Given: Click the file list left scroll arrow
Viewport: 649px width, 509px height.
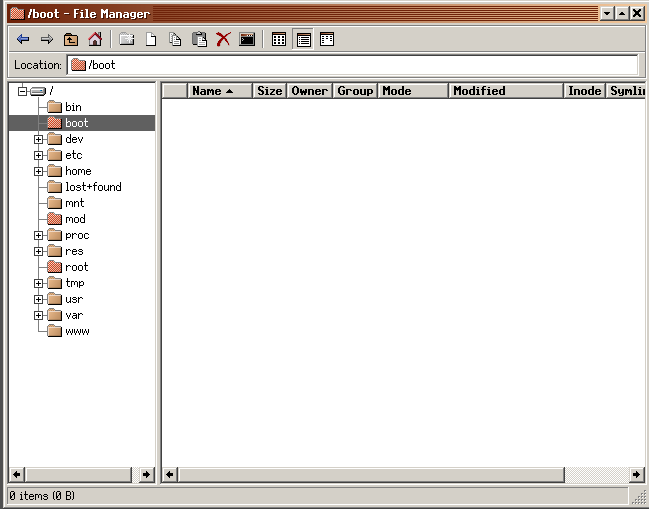Looking at the screenshot, I should (170, 475).
